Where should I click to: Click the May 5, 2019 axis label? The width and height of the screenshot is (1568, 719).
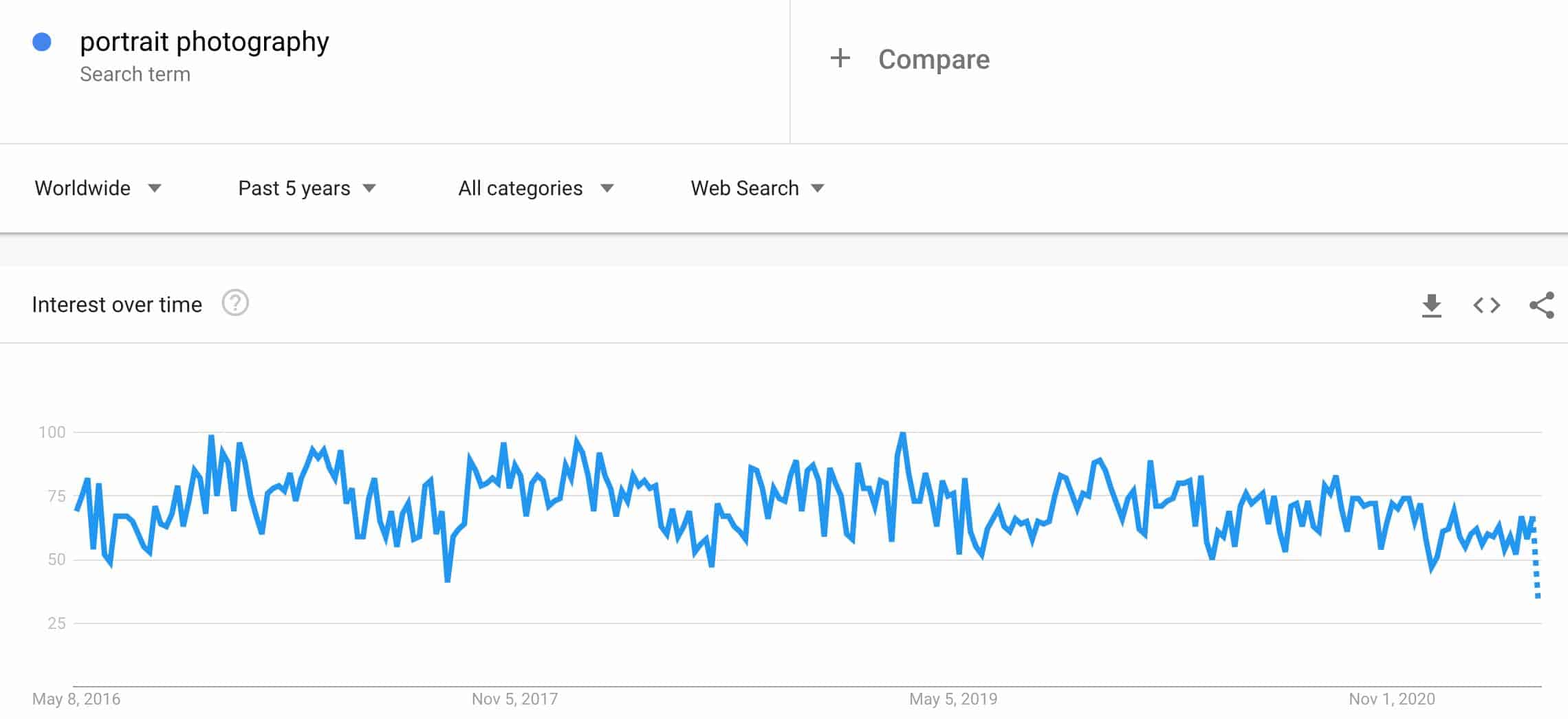(x=952, y=699)
